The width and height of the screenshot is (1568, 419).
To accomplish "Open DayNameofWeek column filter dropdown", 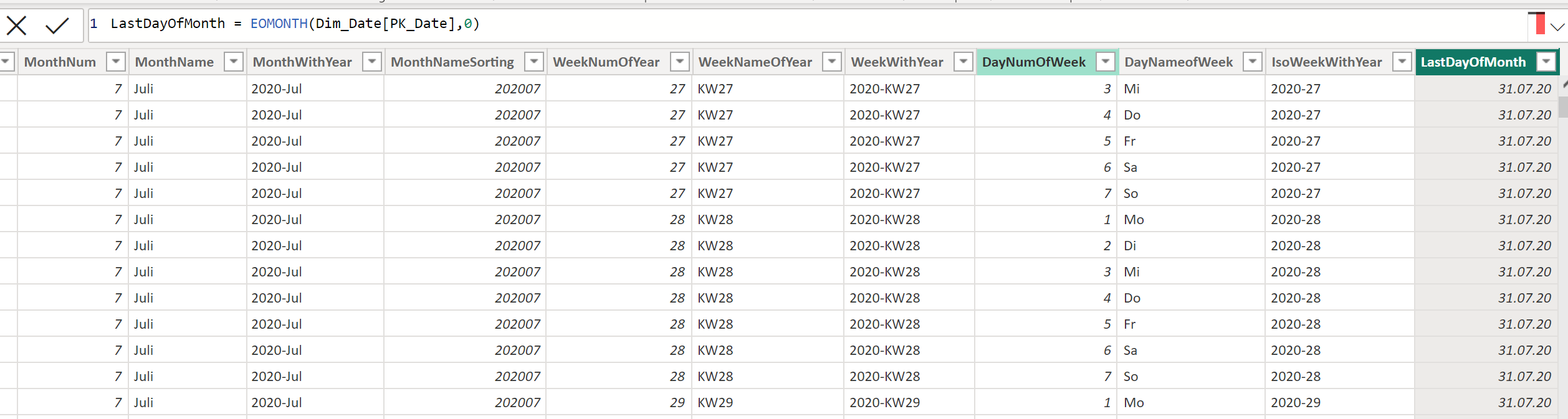I will [1253, 62].
